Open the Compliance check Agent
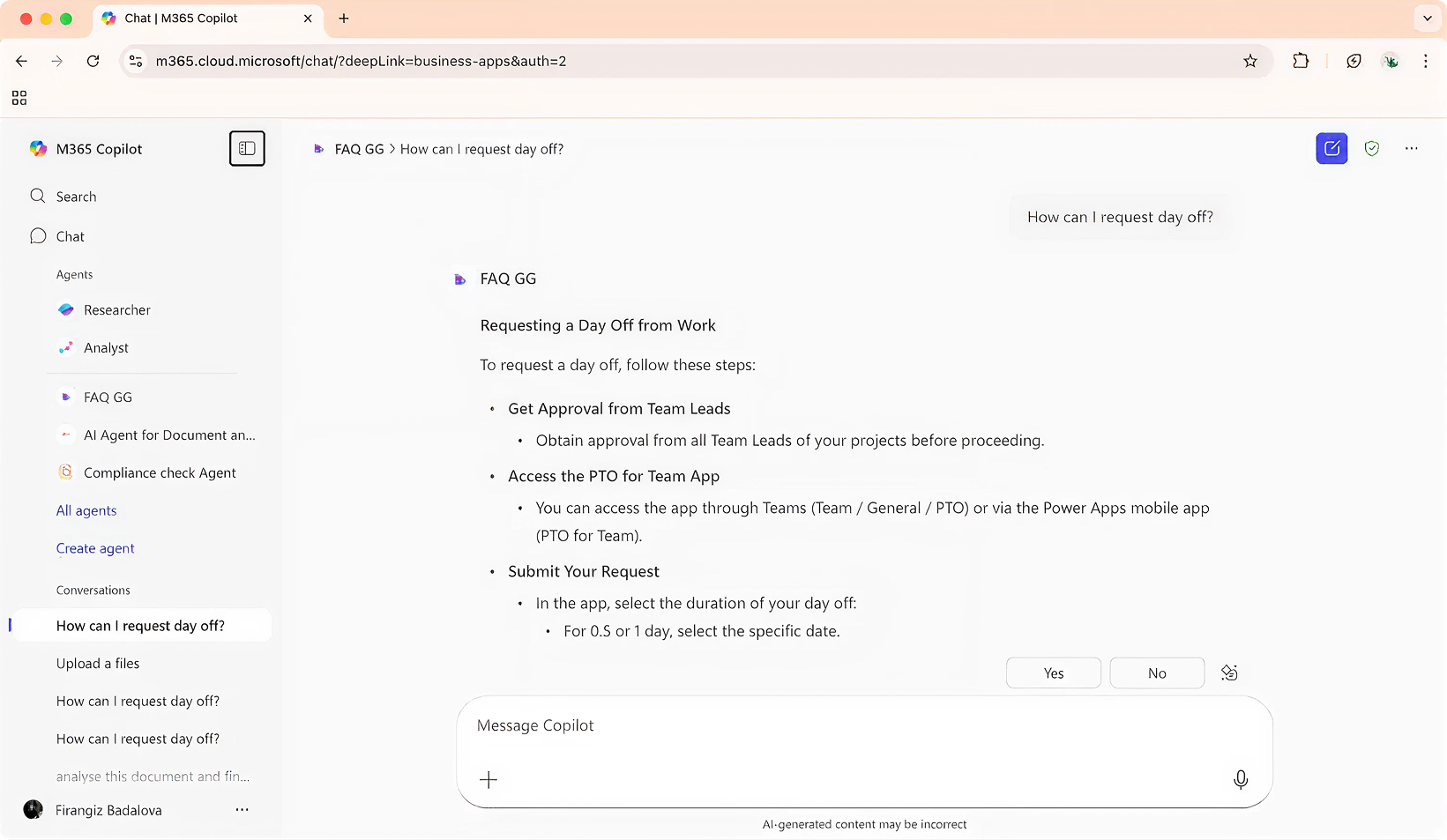The height and width of the screenshot is (840, 1447). (x=160, y=473)
